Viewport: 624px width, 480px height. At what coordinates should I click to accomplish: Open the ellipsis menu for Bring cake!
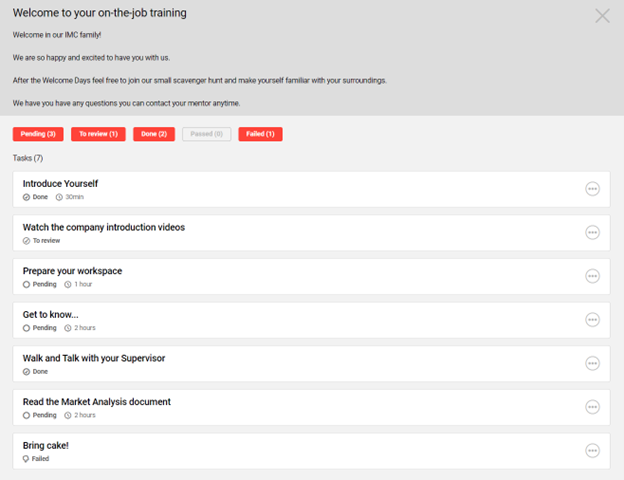[x=592, y=450]
